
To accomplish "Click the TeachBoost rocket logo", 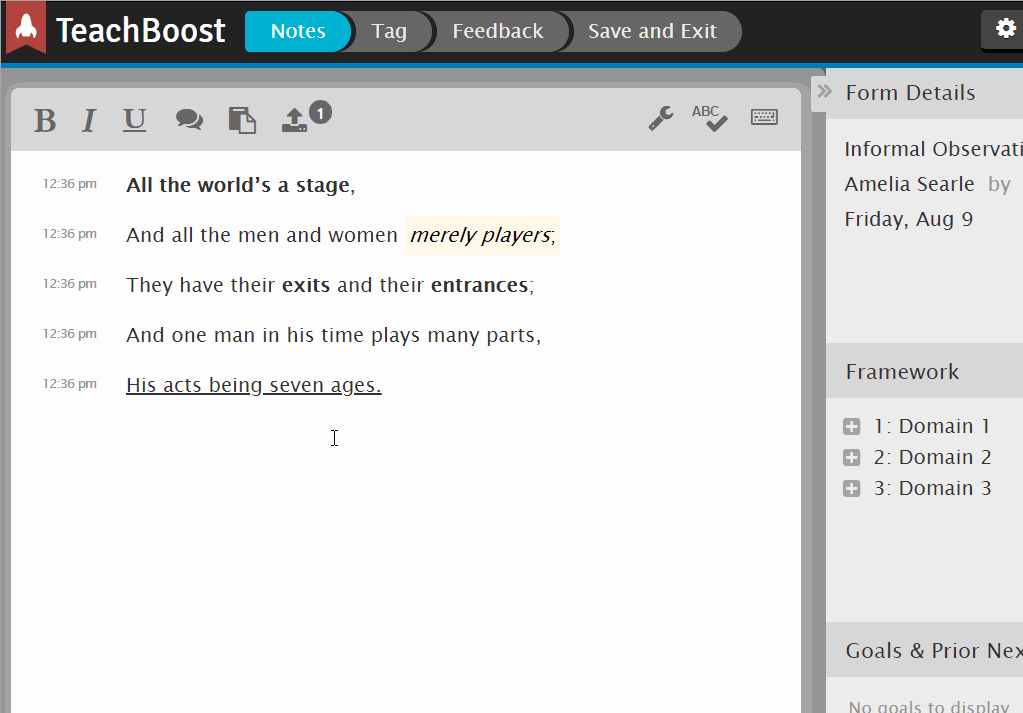I will [x=26, y=27].
